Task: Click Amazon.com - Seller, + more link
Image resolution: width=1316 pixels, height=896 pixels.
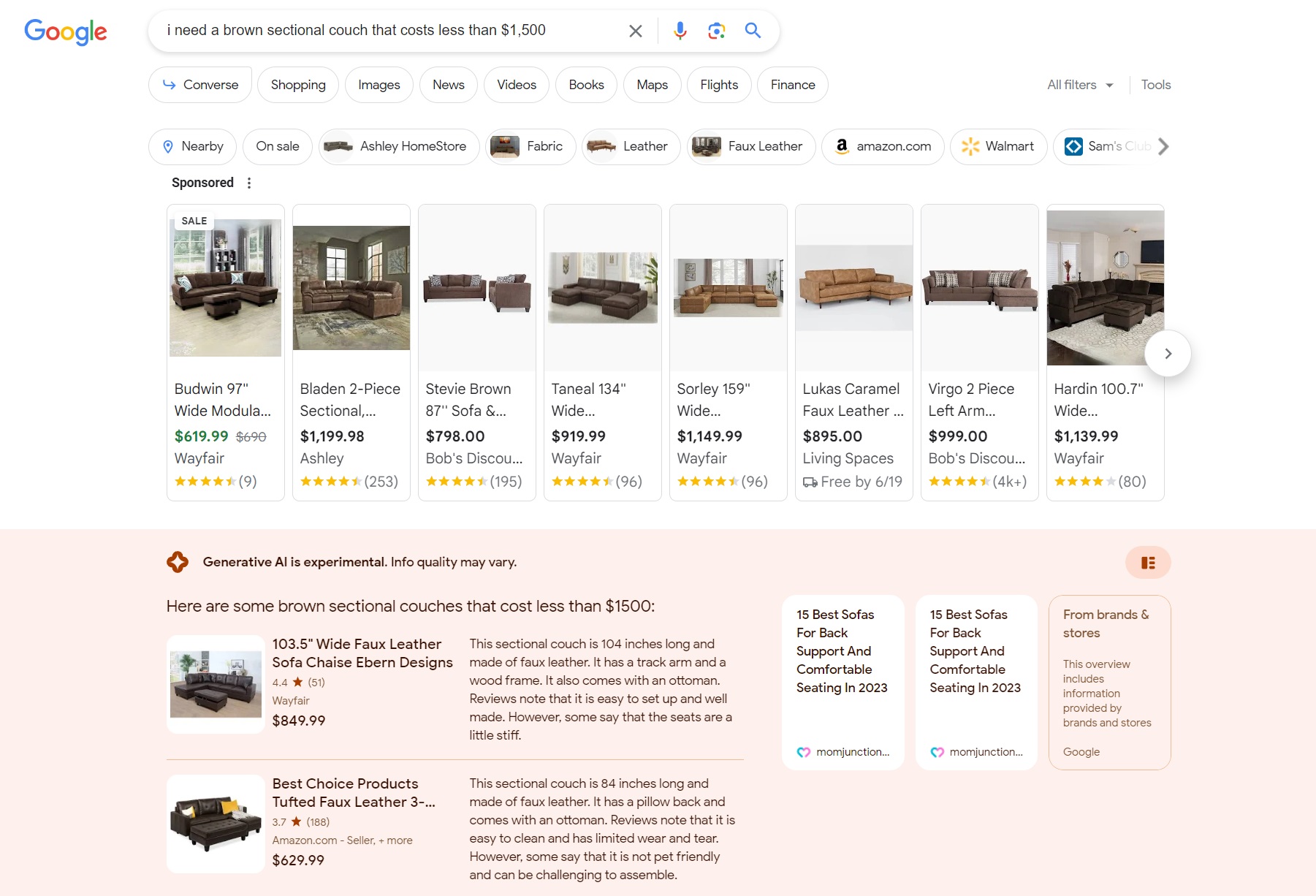Action: point(342,840)
